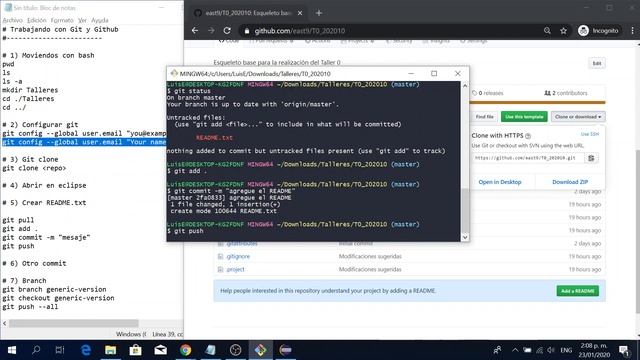Switch input language with the ENG indicator

tap(566, 350)
